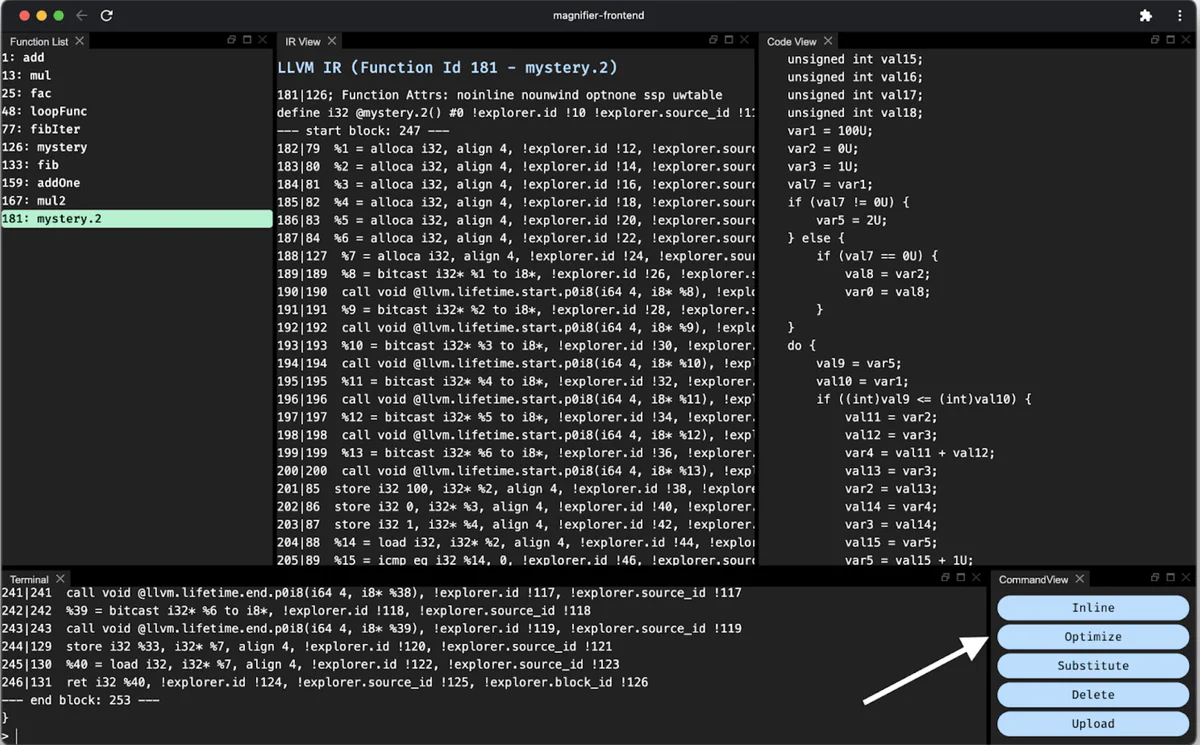Select function '181: mystery.2'
1200x745 pixels.
coord(137,219)
